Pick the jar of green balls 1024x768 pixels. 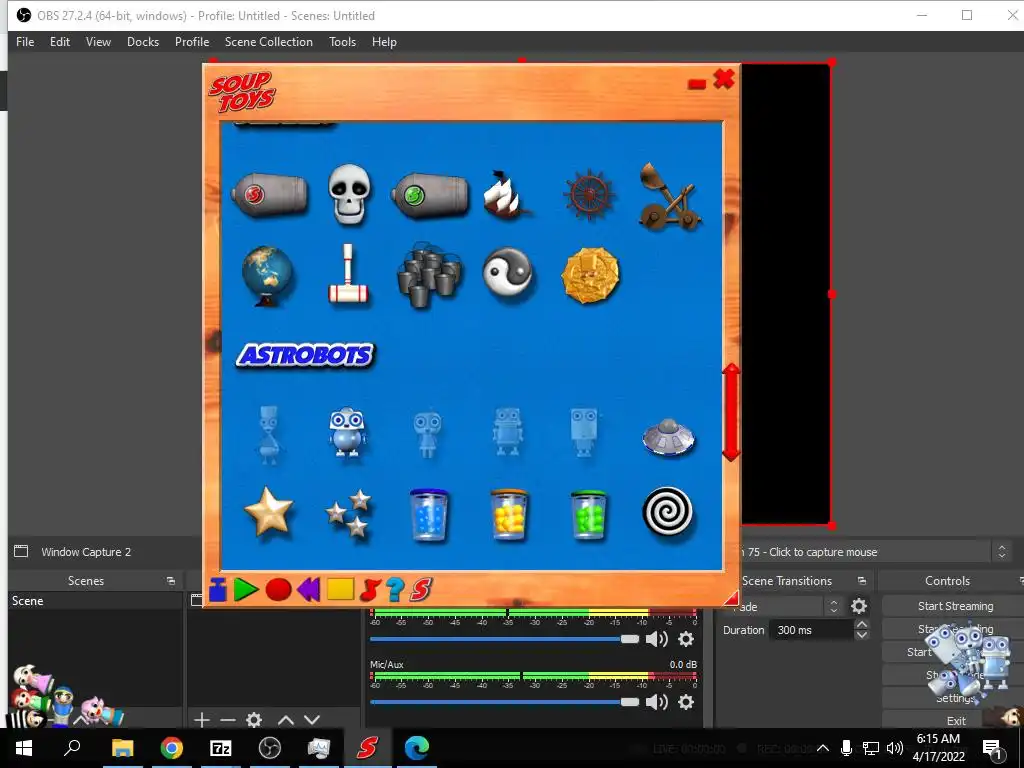(588, 515)
